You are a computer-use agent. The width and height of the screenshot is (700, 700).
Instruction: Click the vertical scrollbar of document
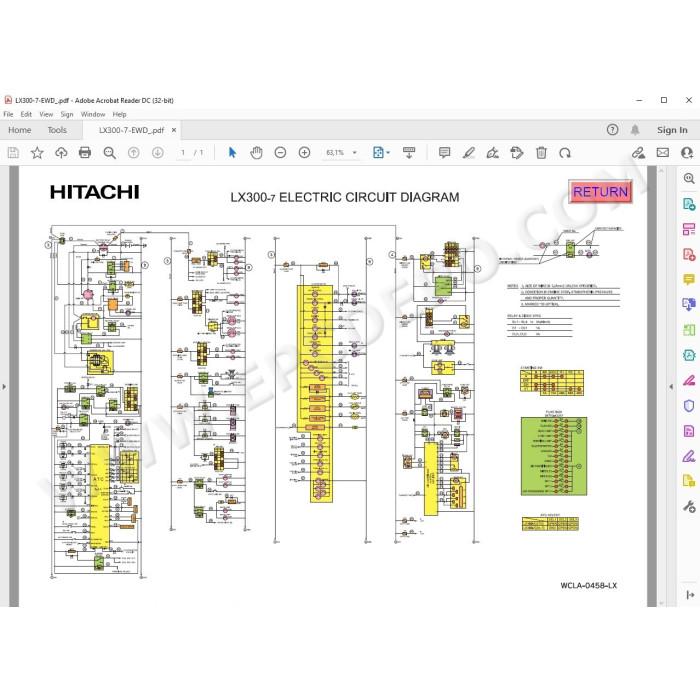point(661,387)
